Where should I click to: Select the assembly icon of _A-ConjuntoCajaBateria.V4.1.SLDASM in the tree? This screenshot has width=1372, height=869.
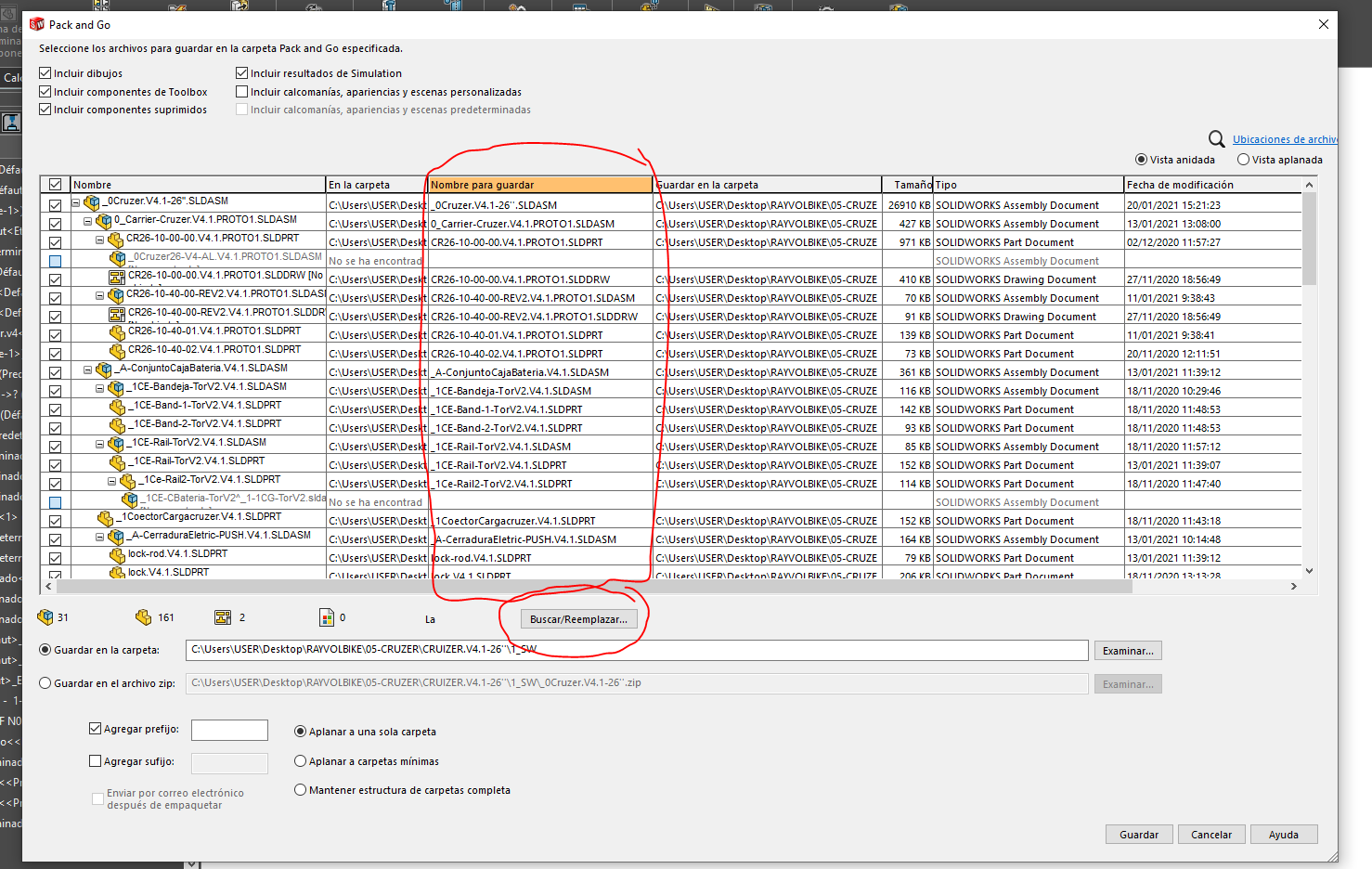pos(104,369)
